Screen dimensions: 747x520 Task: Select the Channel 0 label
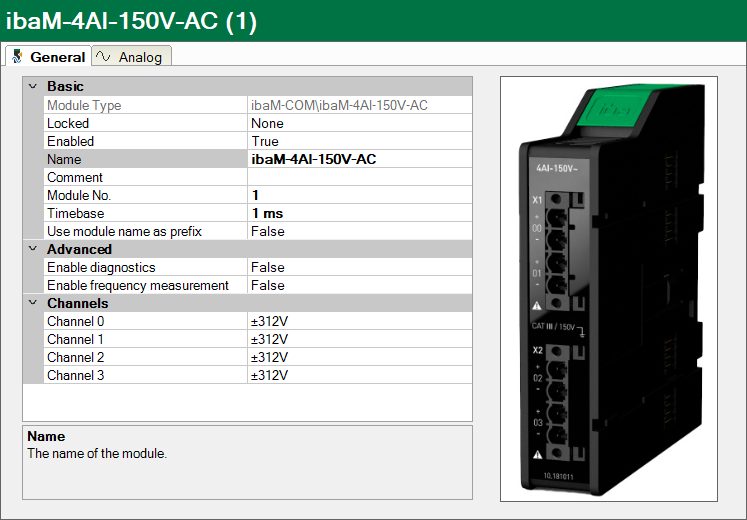pos(75,321)
